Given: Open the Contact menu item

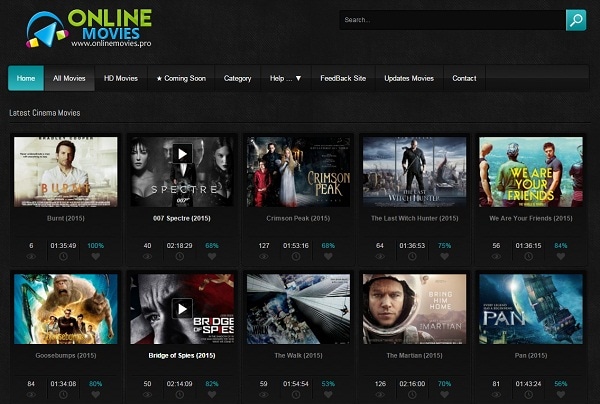Looking at the screenshot, I should pyautogui.click(x=465, y=78).
